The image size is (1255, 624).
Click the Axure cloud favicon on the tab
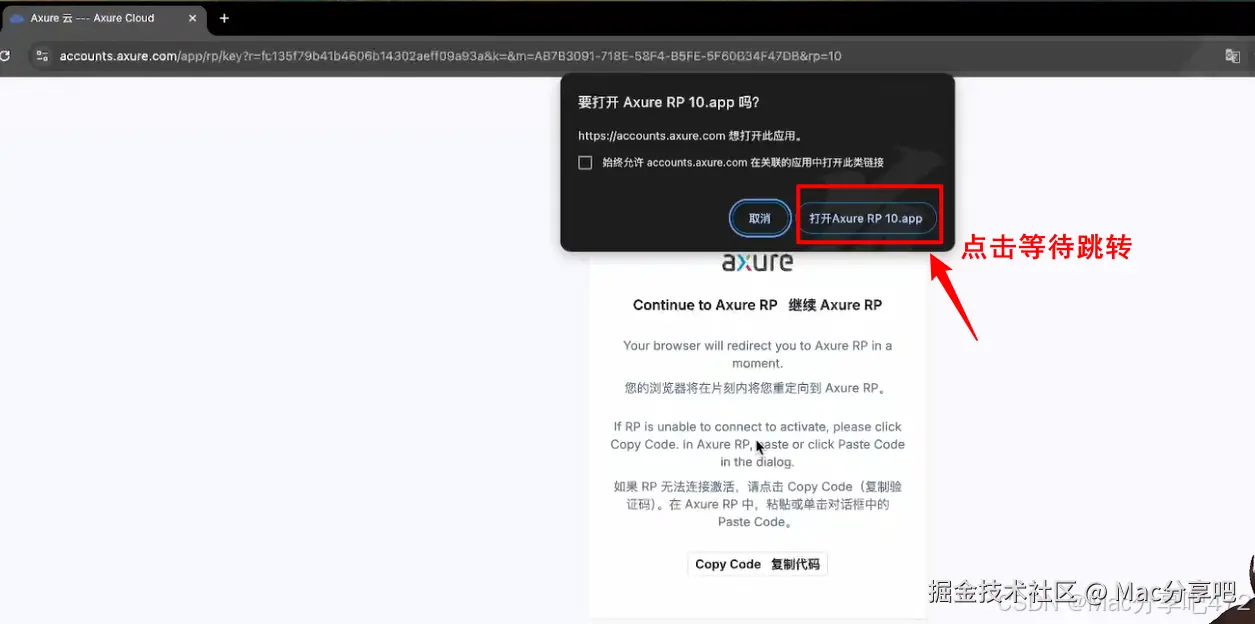16,18
